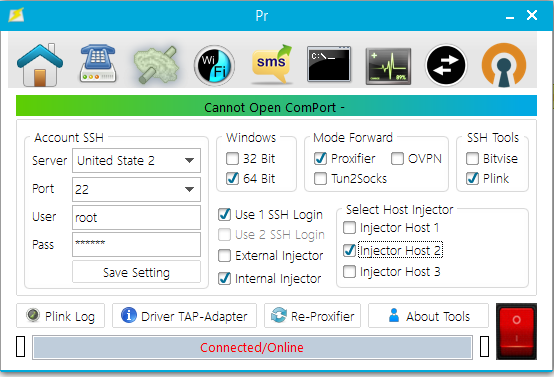The width and height of the screenshot is (554, 377).
Task: Open the telephone modem dial-up icon
Action: tap(98, 64)
